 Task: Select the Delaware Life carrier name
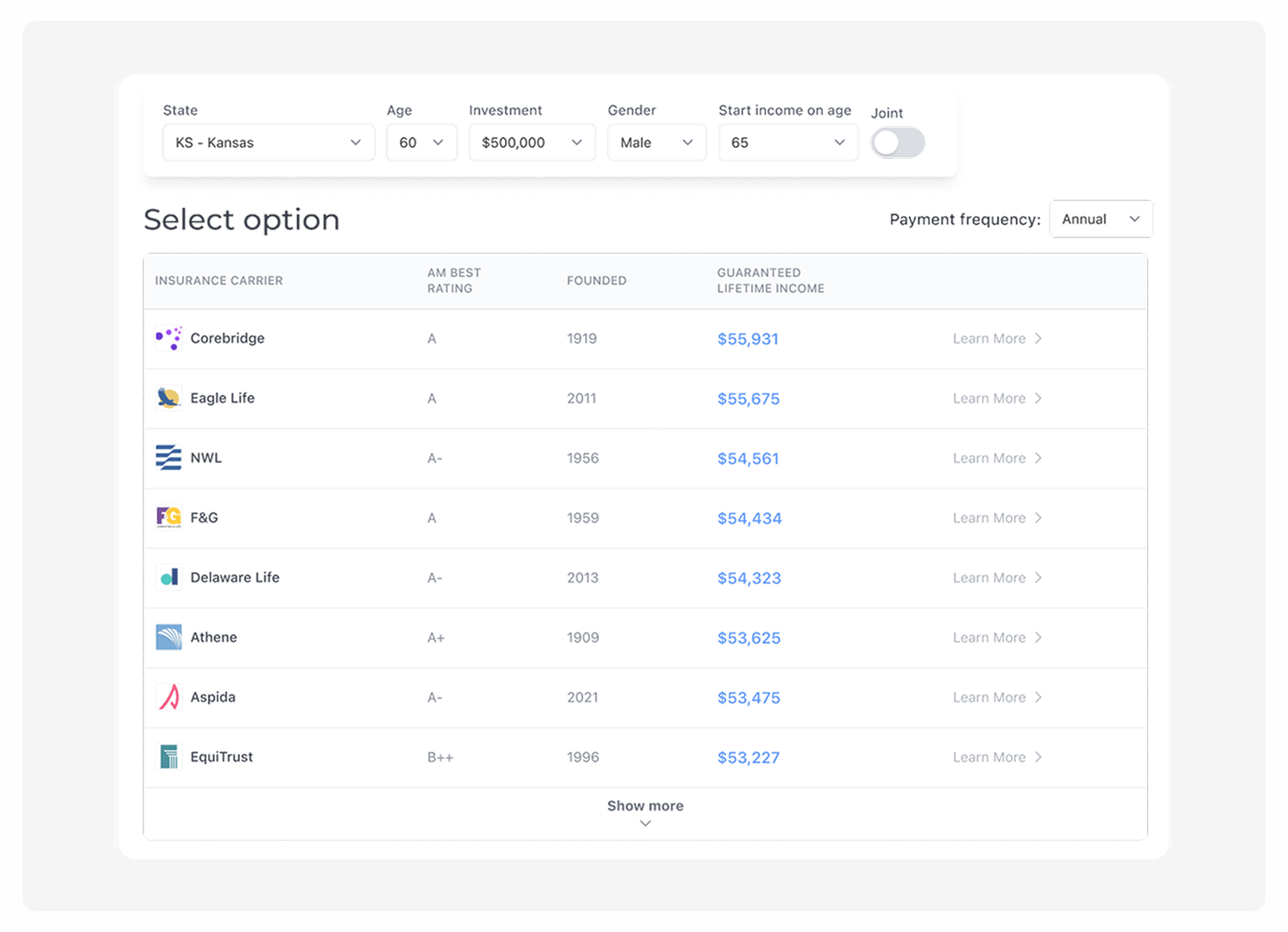(235, 577)
